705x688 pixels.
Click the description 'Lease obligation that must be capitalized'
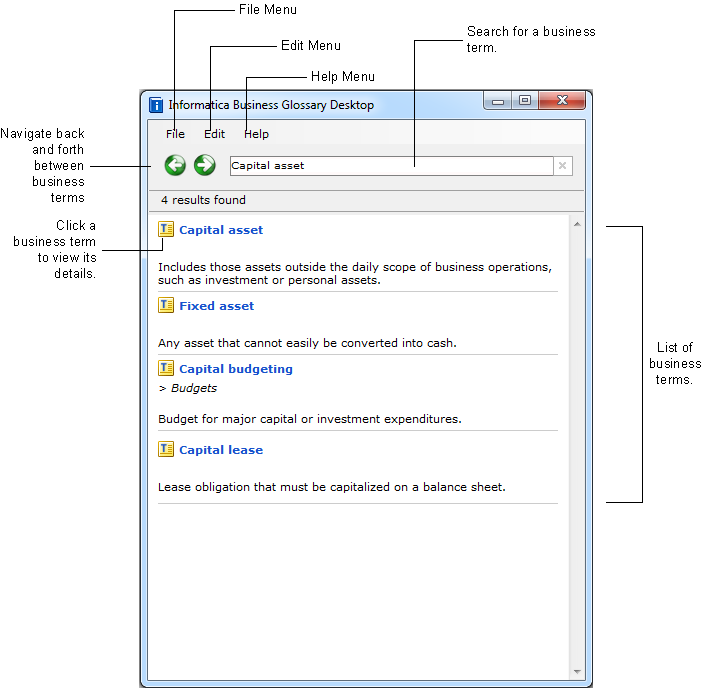pyautogui.click(x=331, y=487)
